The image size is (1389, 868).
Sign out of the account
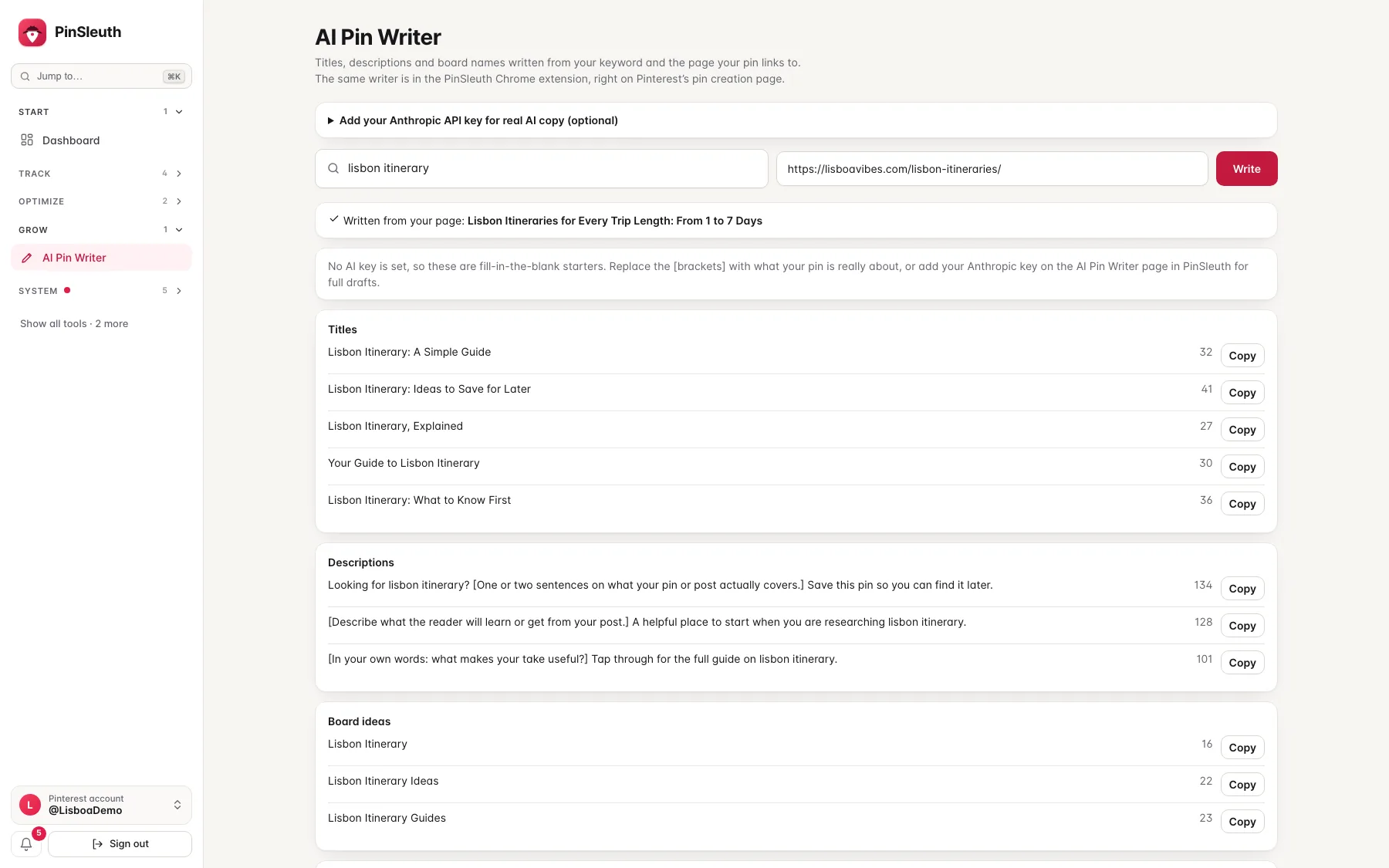120,844
